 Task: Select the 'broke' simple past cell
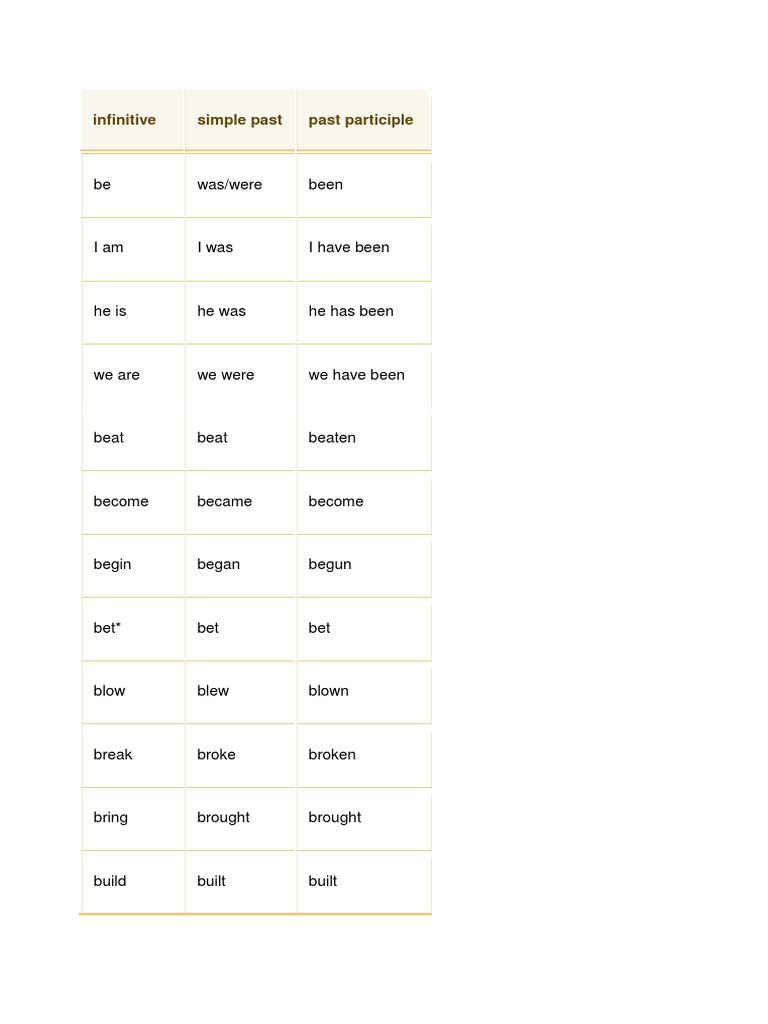coord(216,754)
